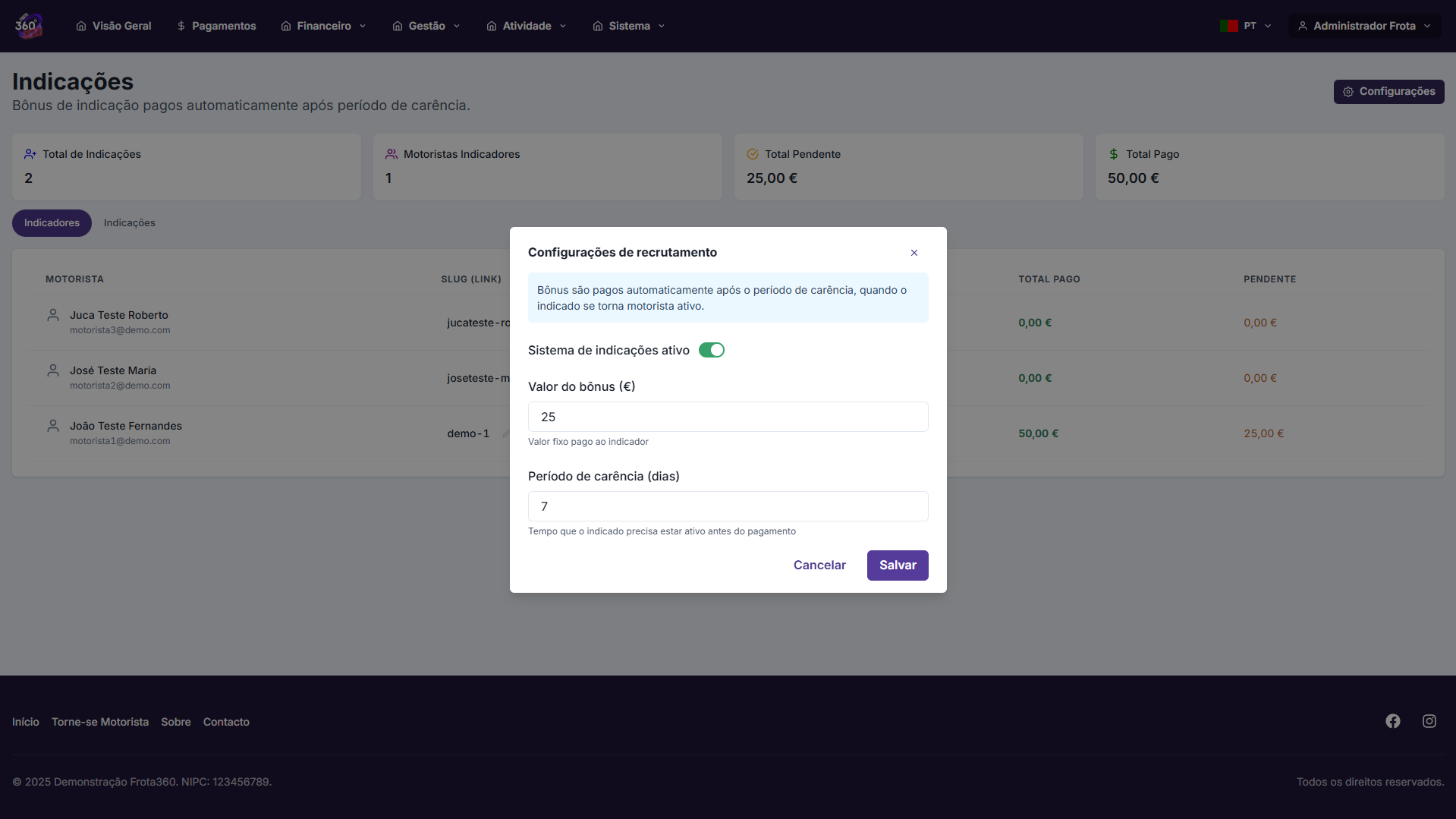Click user avatar icon beside José Teste Maria

click(x=53, y=370)
